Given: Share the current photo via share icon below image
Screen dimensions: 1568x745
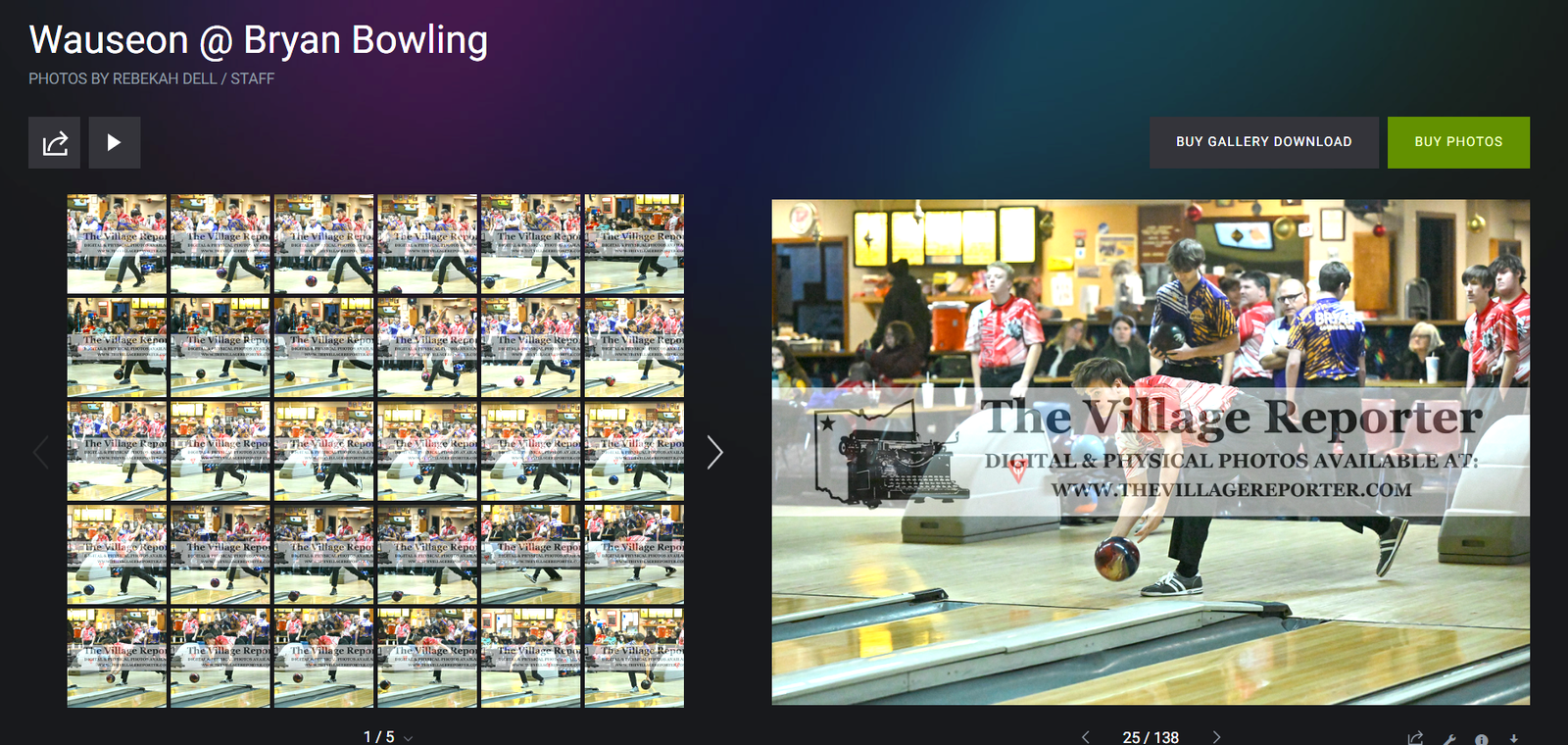Looking at the screenshot, I should point(1415,738).
